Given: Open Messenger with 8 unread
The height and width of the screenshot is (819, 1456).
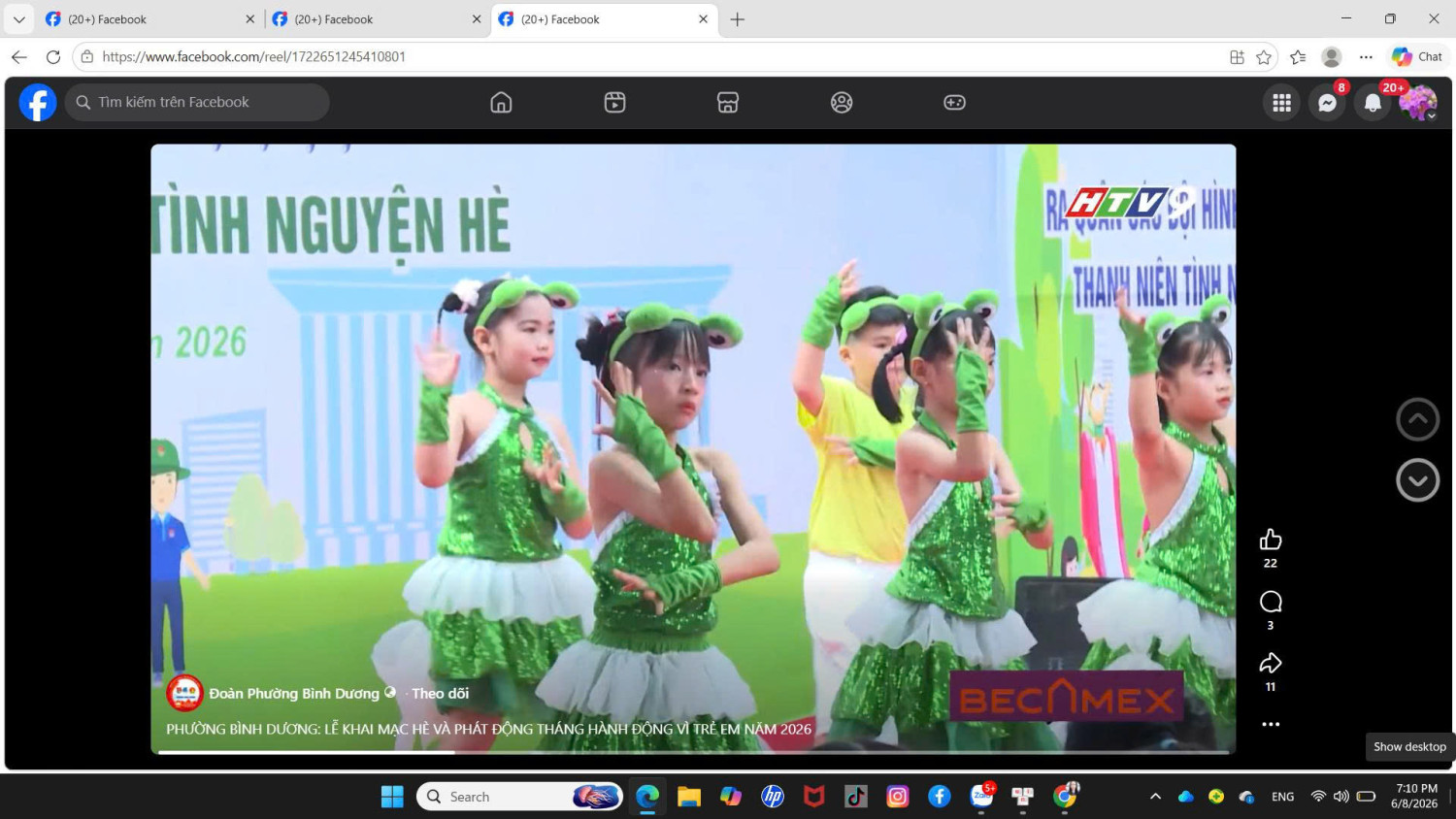Looking at the screenshot, I should (1327, 102).
